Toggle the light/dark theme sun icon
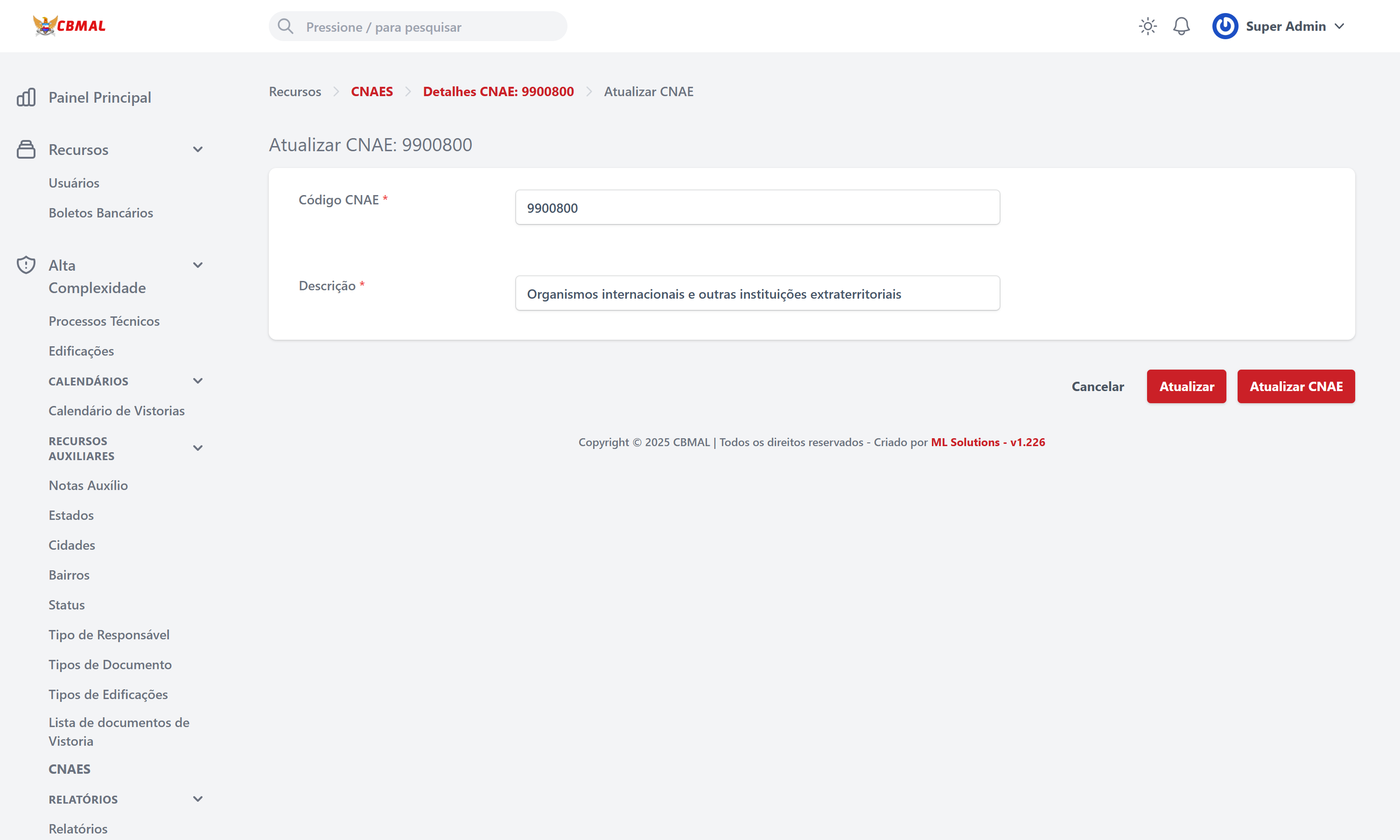This screenshot has width=1400, height=840. [x=1148, y=27]
